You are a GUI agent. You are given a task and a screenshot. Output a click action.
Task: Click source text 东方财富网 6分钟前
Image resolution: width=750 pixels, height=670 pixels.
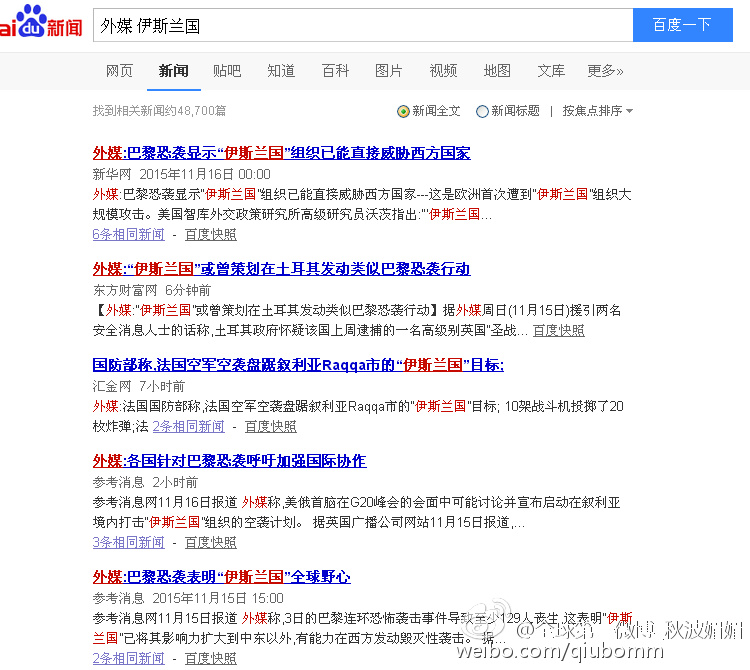pos(152,290)
